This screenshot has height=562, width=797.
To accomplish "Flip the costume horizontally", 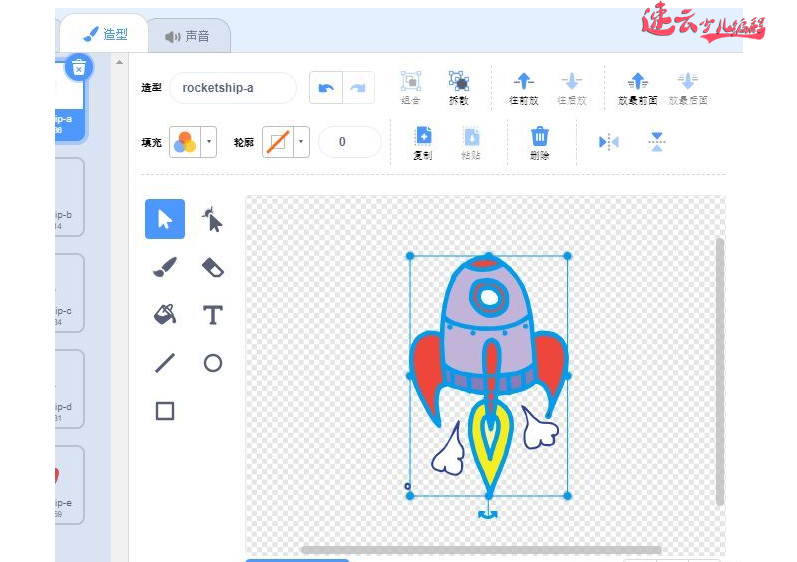I will pyautogui.click(x=609, y=142).
